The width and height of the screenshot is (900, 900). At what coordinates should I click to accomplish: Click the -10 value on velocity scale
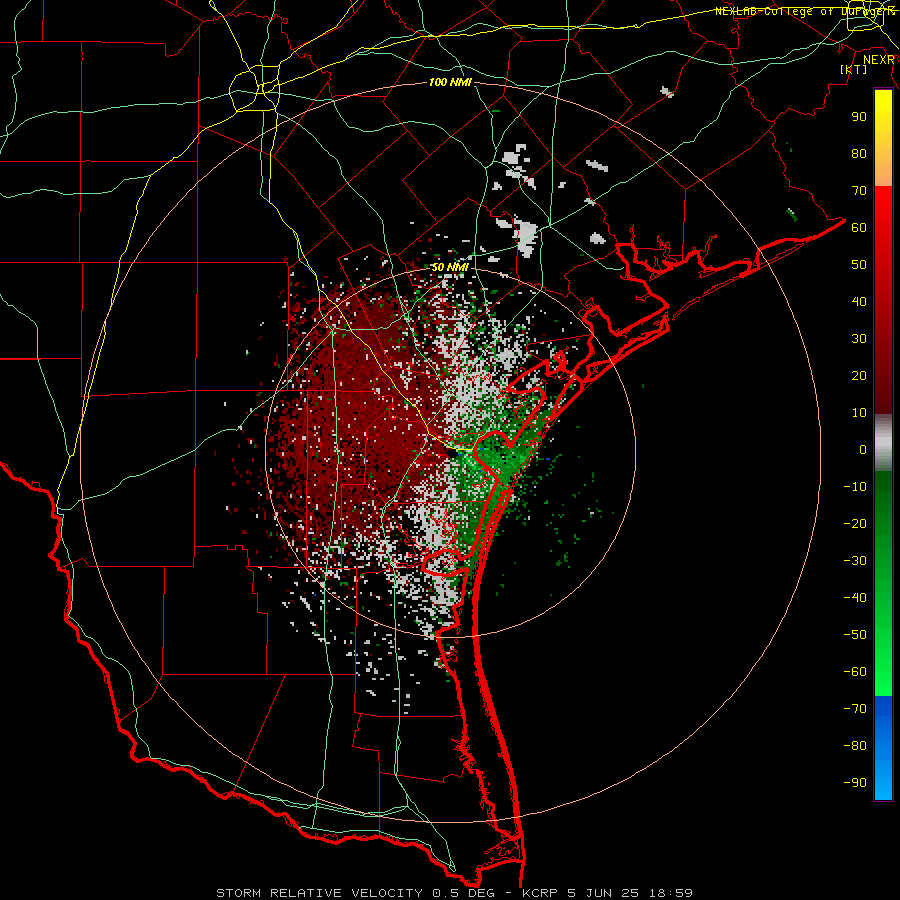click(855, 487)
